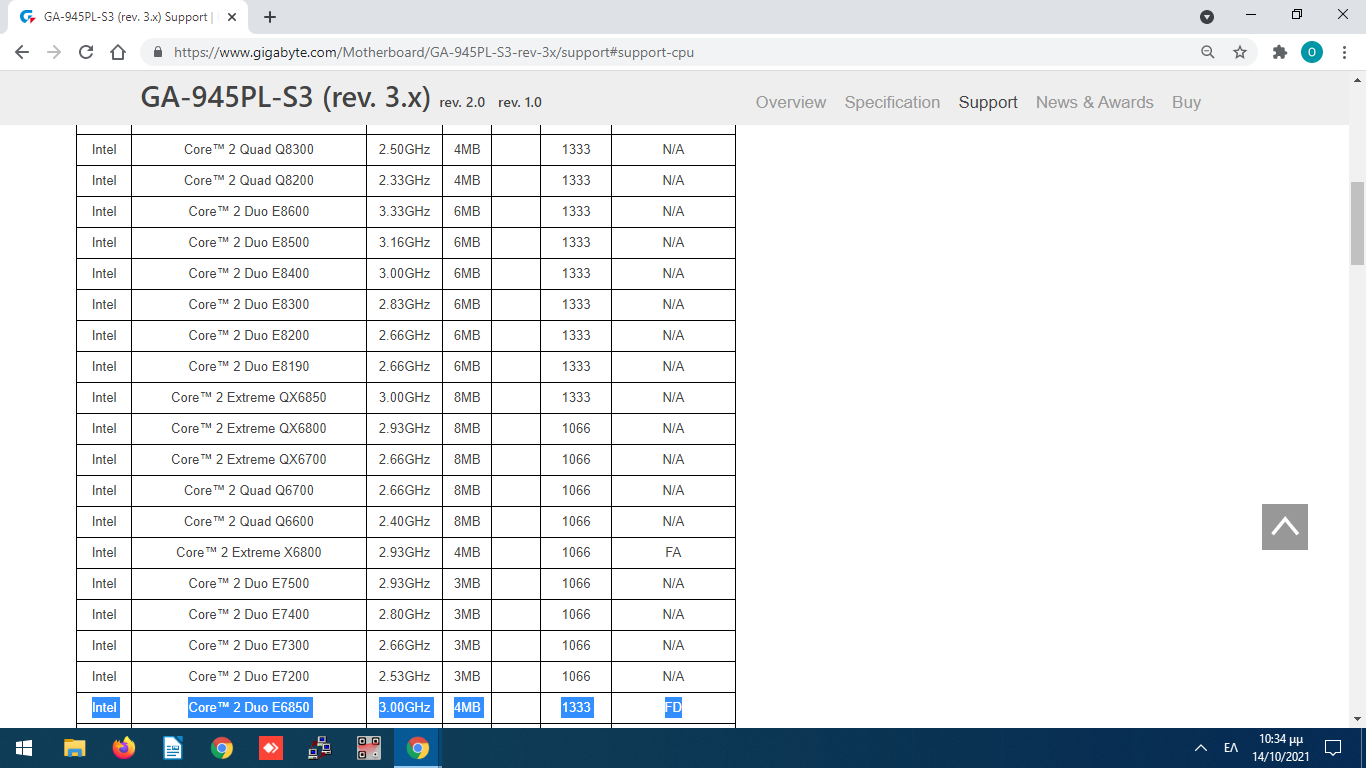Open the zoom level indicator
Viewport: 1366px width, 768px height.
[x=1208, y=52]
